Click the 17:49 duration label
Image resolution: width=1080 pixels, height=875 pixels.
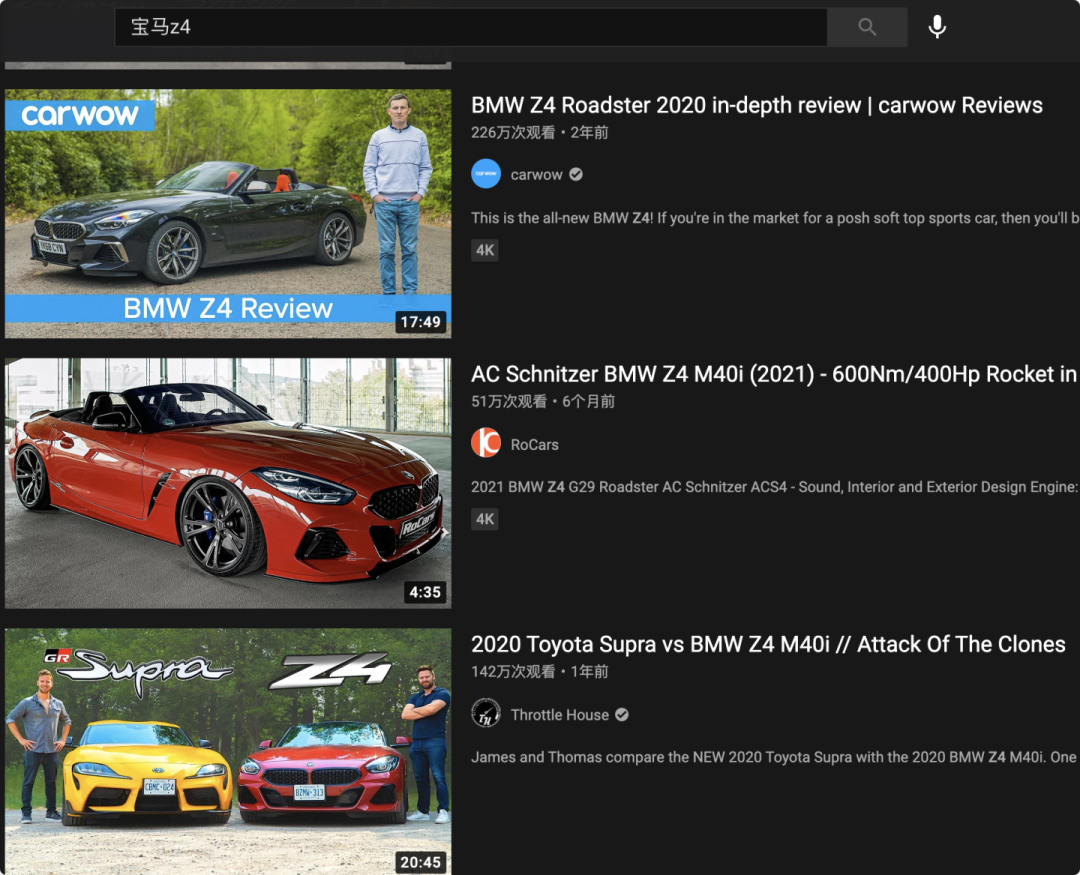[x=420, y=322]
